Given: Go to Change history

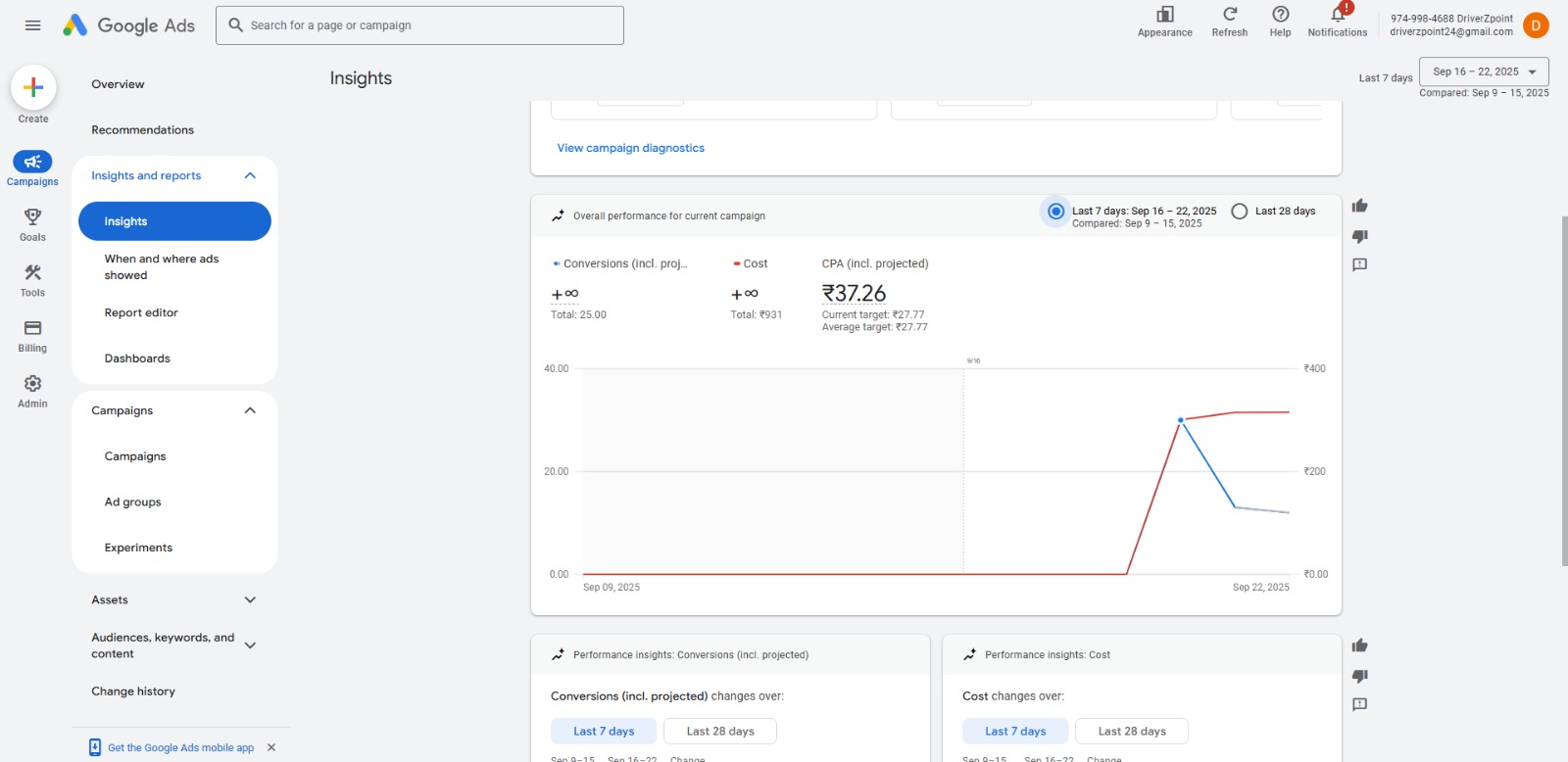Looking at the screenshot, I should pos(133,691).
